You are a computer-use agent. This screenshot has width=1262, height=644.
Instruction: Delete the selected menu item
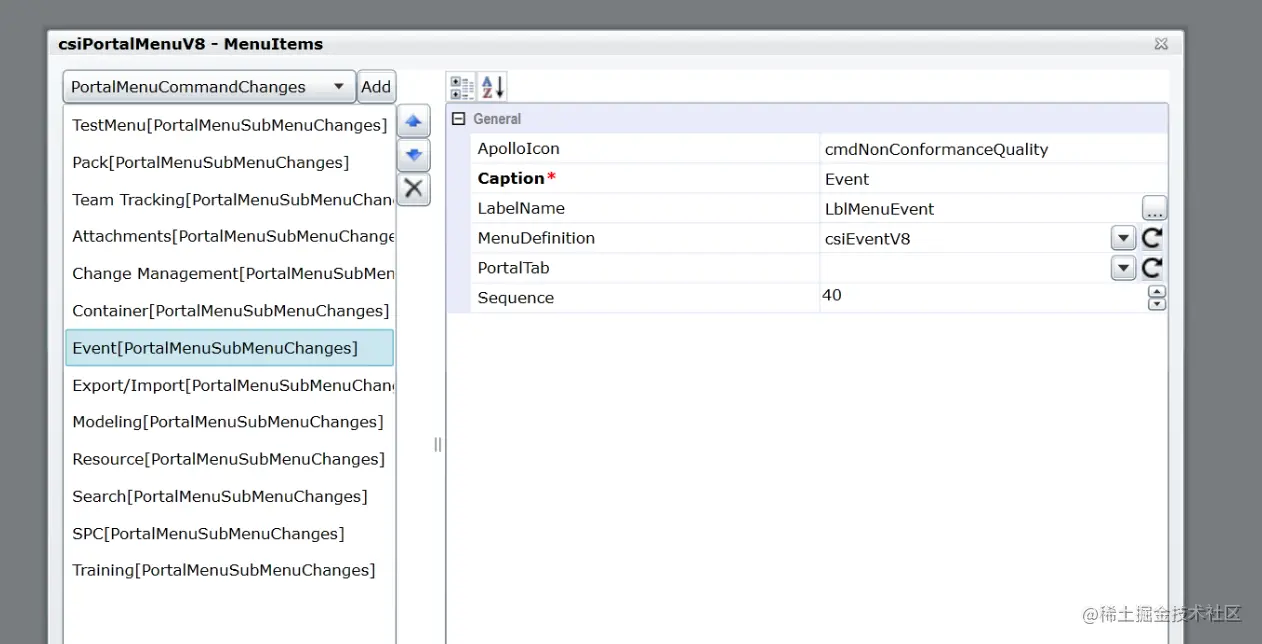click(414, 189)
